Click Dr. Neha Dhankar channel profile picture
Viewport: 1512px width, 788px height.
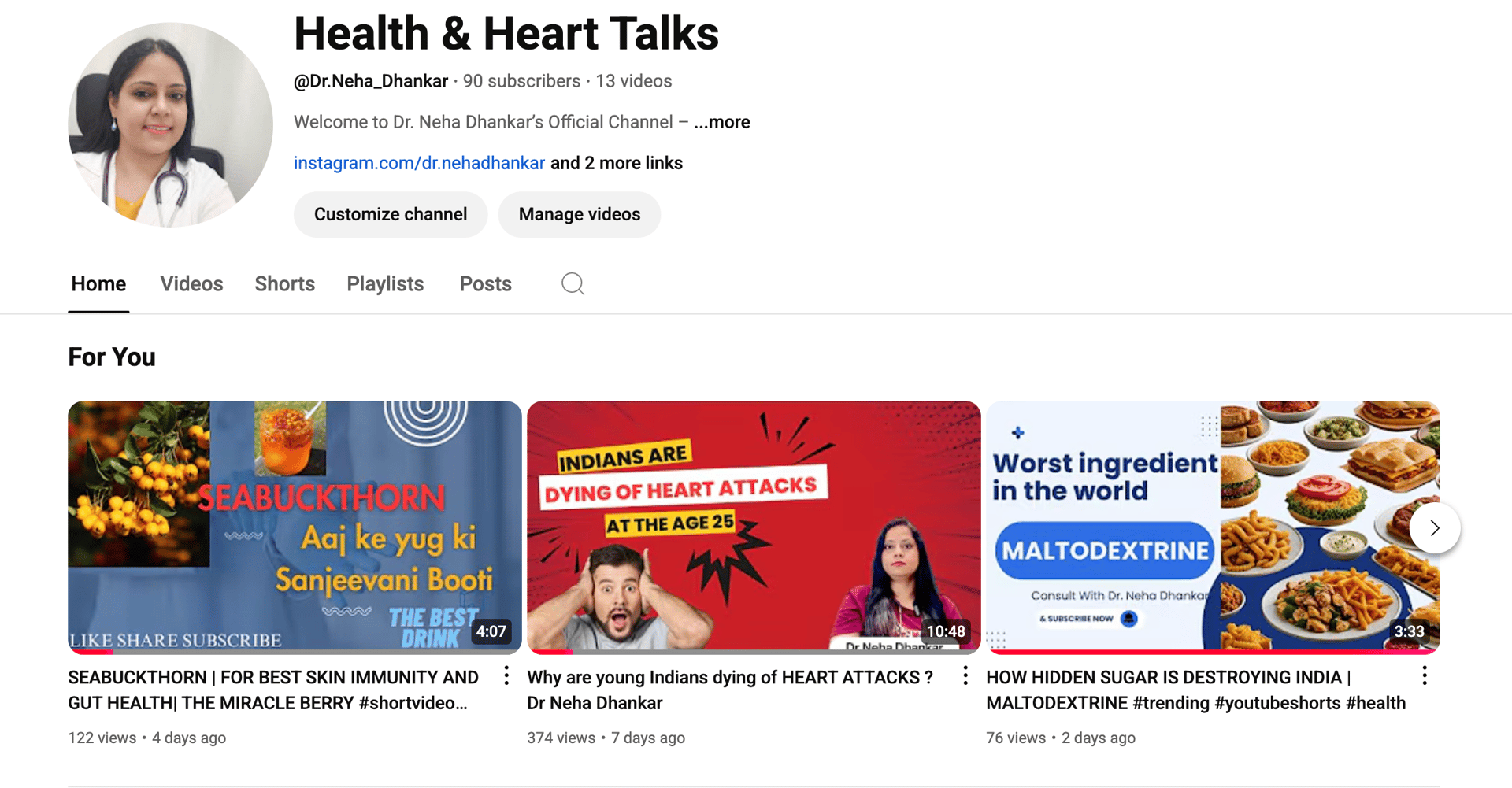tap(171, 125)
